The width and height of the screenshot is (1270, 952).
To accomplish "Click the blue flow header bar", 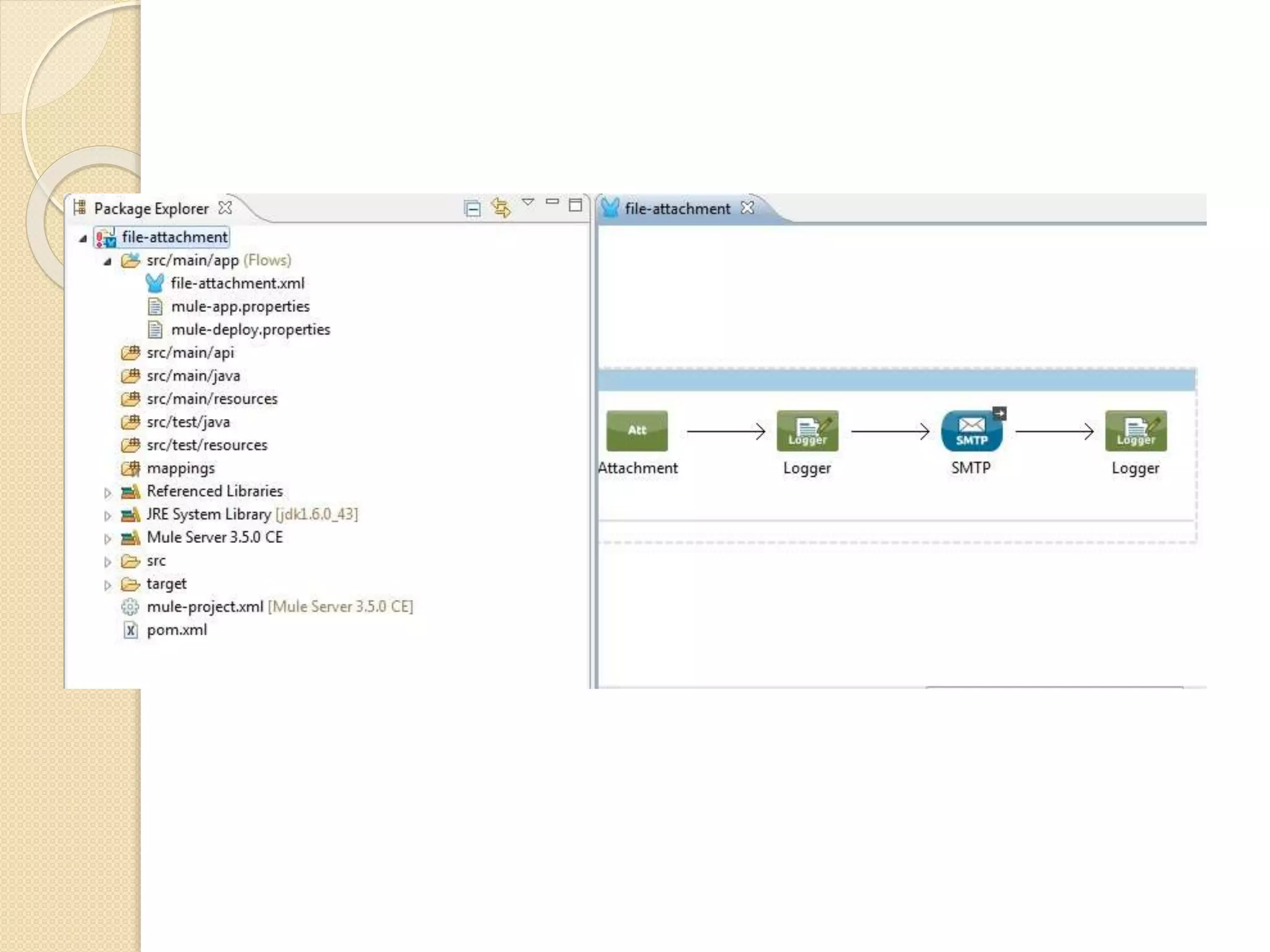I will point(896,381).
